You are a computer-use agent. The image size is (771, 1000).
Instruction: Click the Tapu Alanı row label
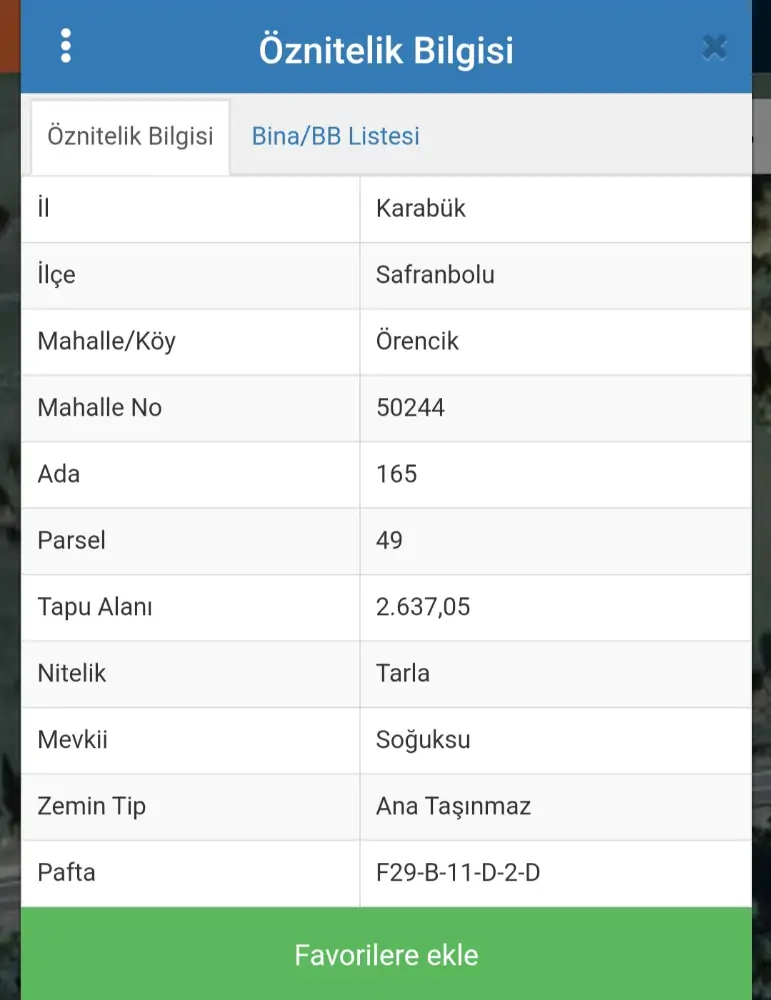95,607
